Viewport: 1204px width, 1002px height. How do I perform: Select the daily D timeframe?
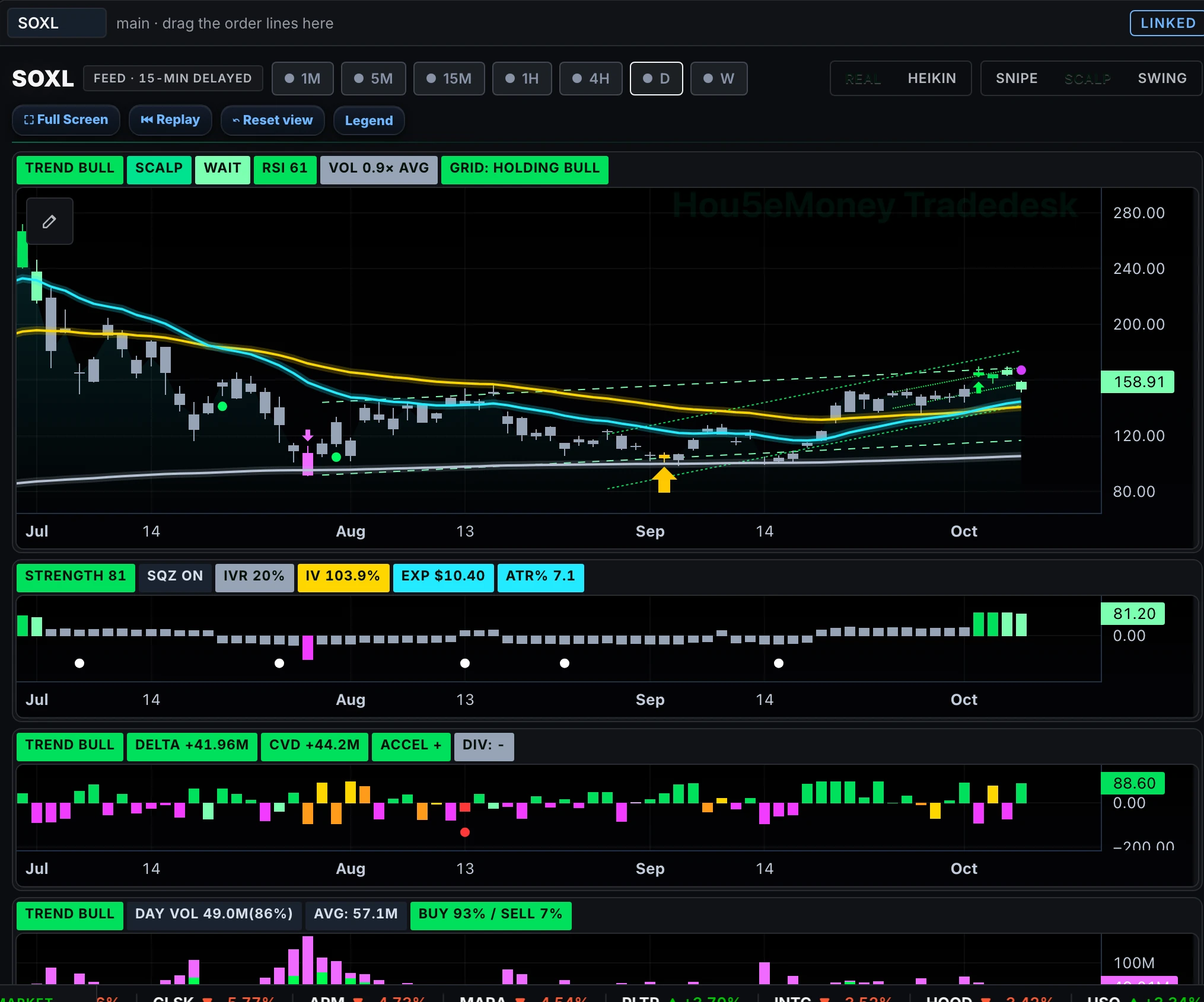[656, 78]
